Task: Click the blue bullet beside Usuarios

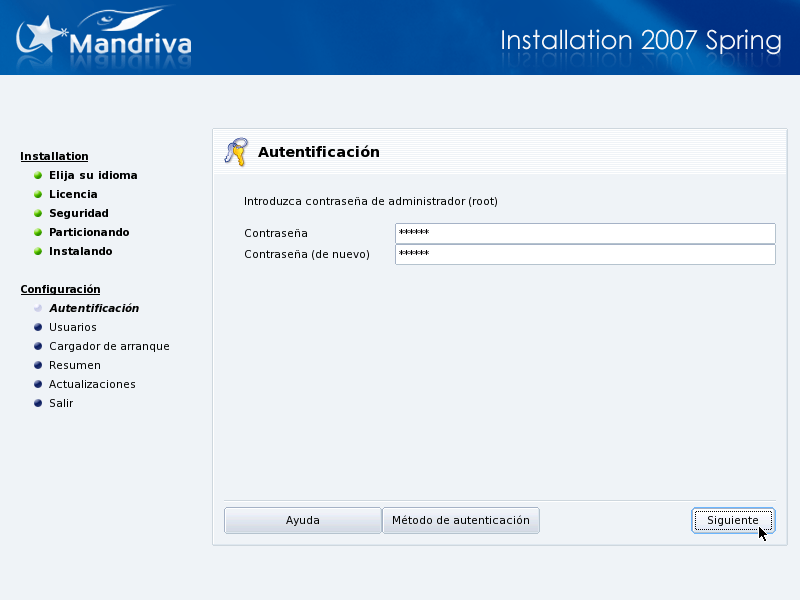Action: 38,327
